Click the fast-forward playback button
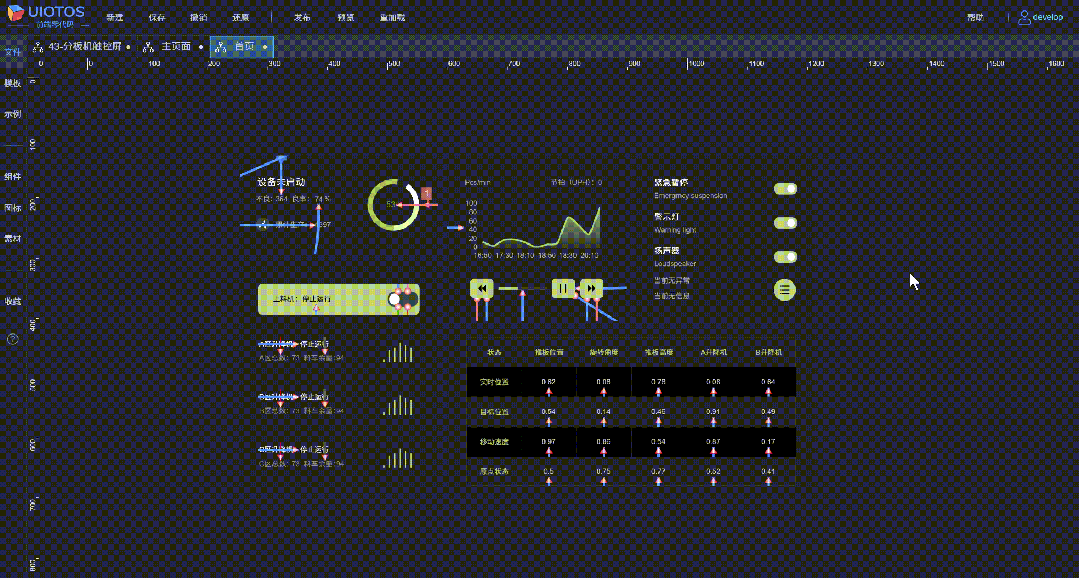 592,288
